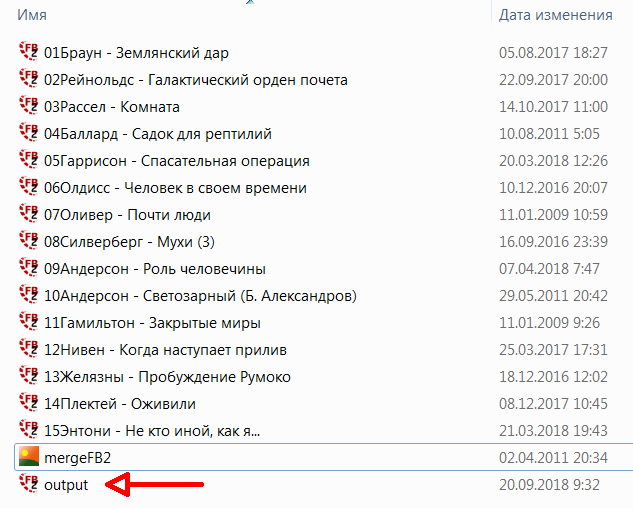Click FB2 icon of 05Гаррисон file
The width and height of the screenshot is (633, 508).
pos(29,160)
